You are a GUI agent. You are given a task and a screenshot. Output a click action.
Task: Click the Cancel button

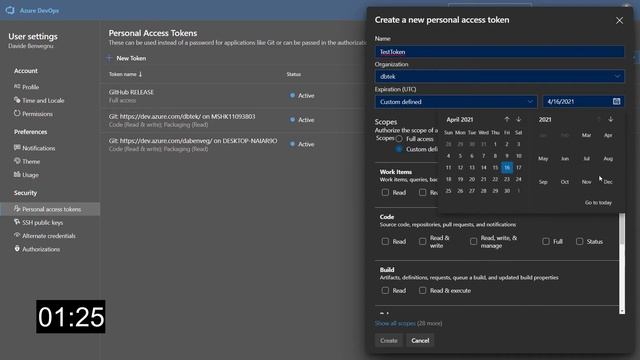pyautogui.click(x=420, y=340)
